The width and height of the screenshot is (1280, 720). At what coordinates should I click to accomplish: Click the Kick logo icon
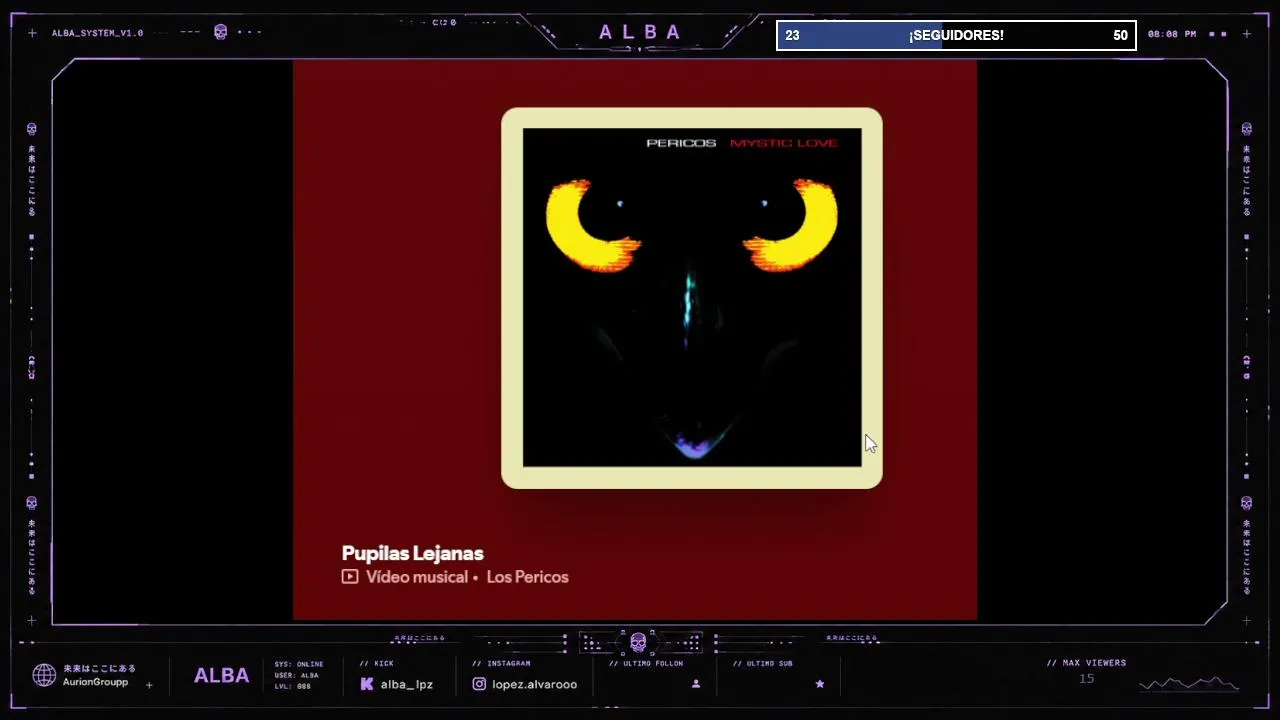tap(367, 684)
